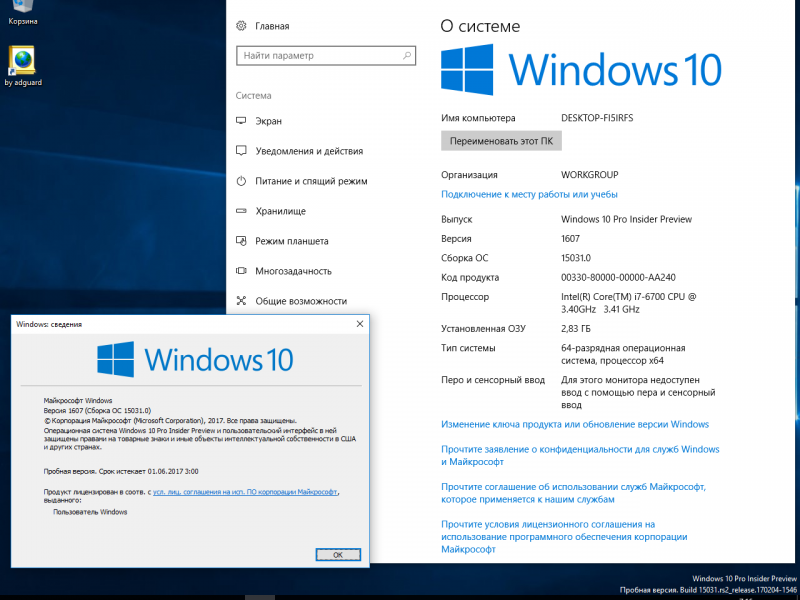800x600 pixels.
Task: Select the OS build value 15031.0 in О системе
Action: [x=576, y=258]
